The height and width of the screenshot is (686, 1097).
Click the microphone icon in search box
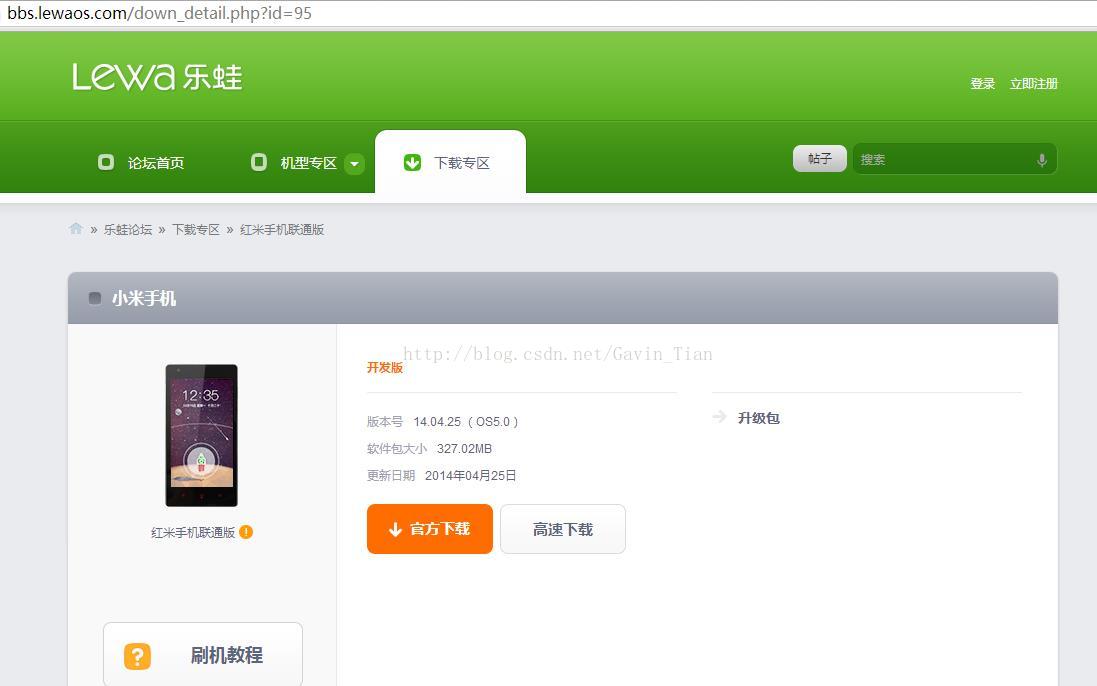pyautogui.click(x=1042, y=160)
